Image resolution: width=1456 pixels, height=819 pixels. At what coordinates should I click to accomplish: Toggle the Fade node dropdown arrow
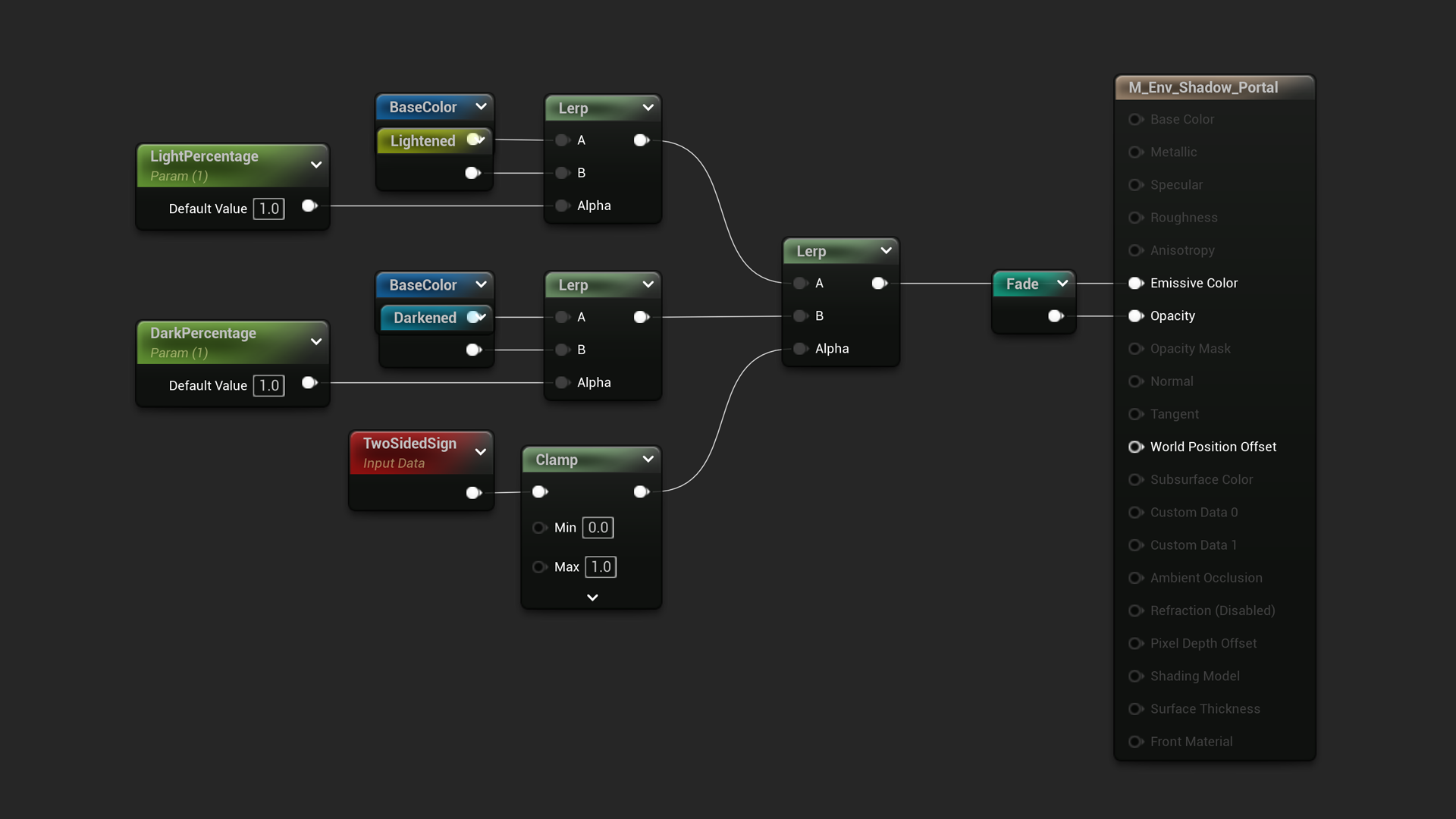pos(1062,284)
